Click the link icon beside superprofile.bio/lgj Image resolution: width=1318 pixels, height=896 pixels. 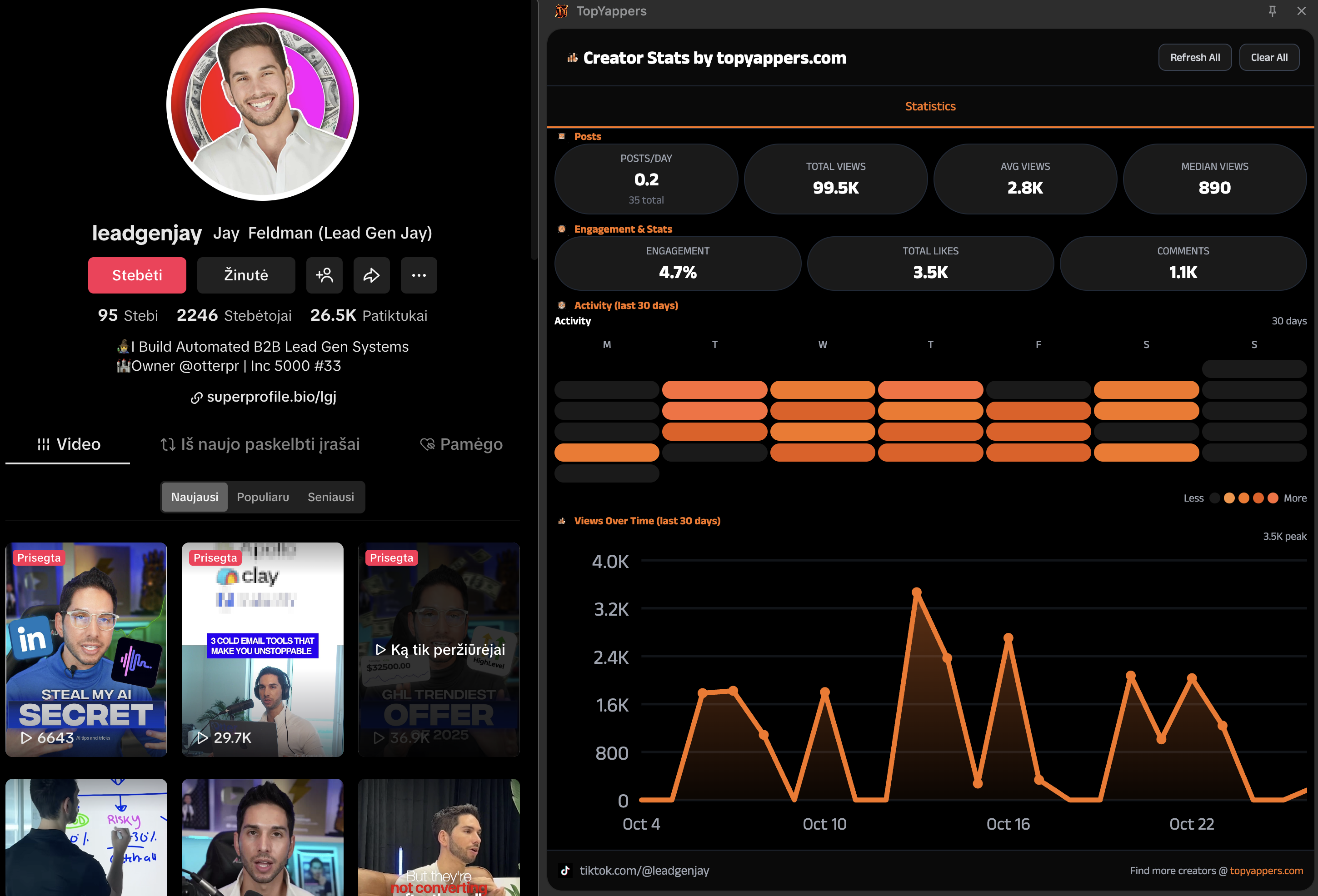[x=196, y=397]
